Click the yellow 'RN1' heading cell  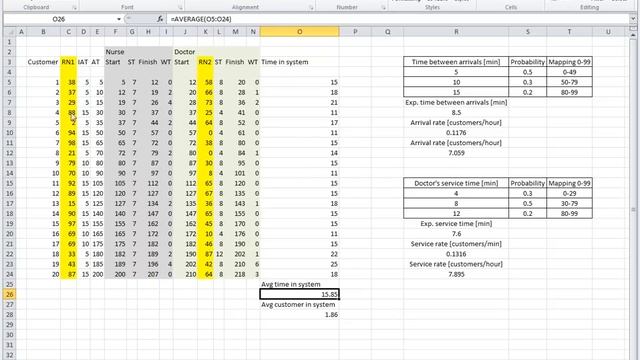(x=68, y=62)
